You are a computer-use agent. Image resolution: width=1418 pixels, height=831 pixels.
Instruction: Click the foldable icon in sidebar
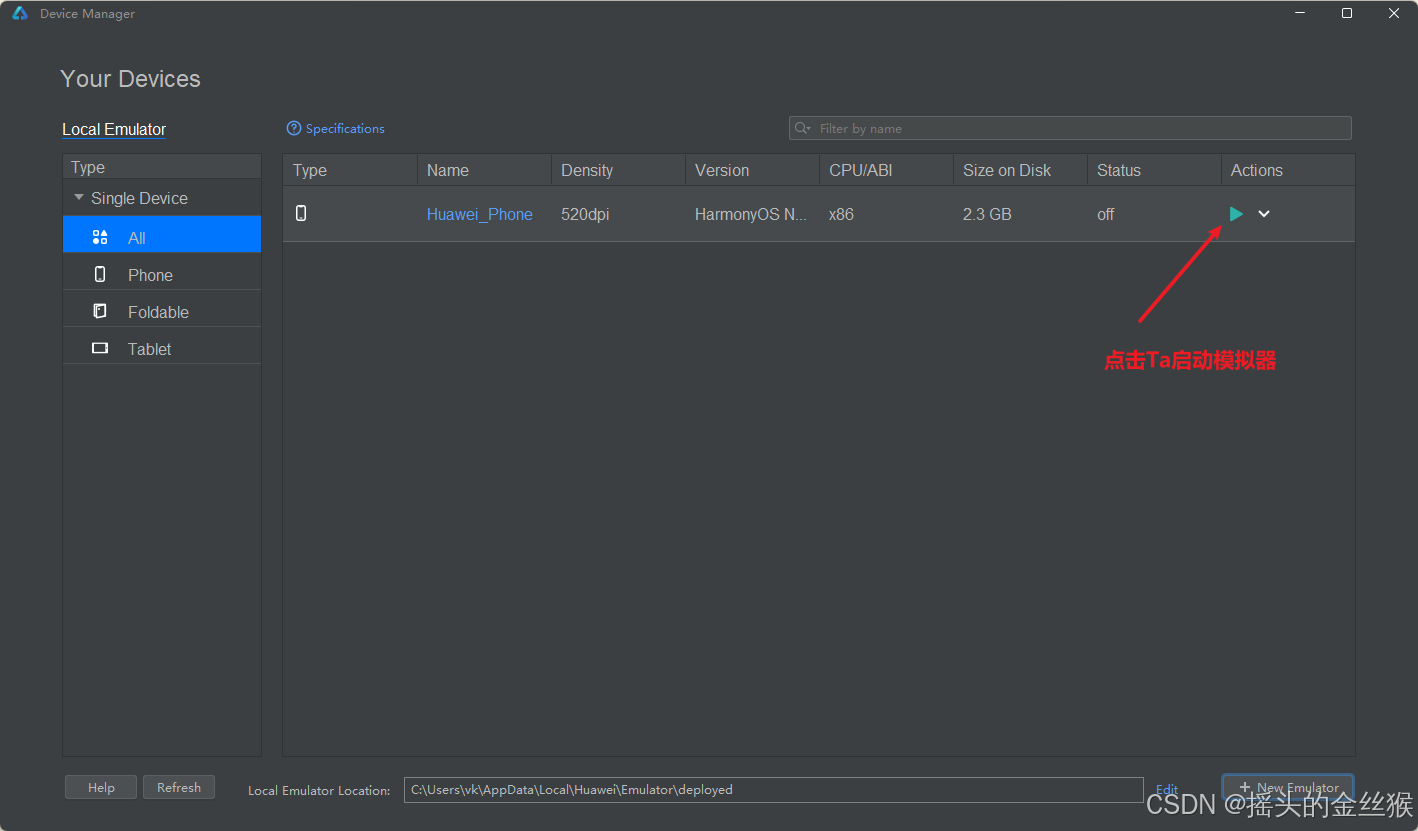(x=100, y=311)
